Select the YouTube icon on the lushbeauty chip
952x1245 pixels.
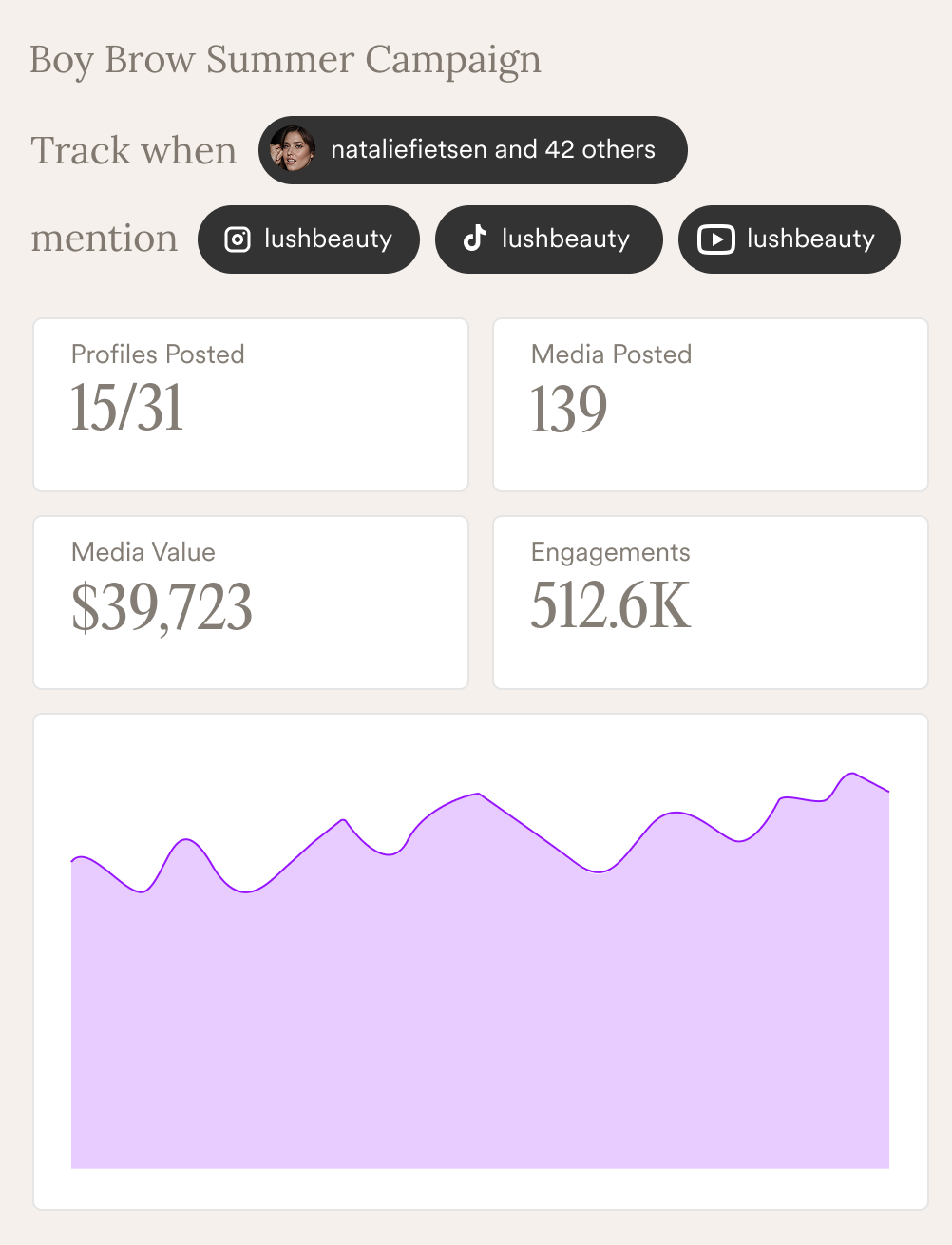(x=717, y=239)
